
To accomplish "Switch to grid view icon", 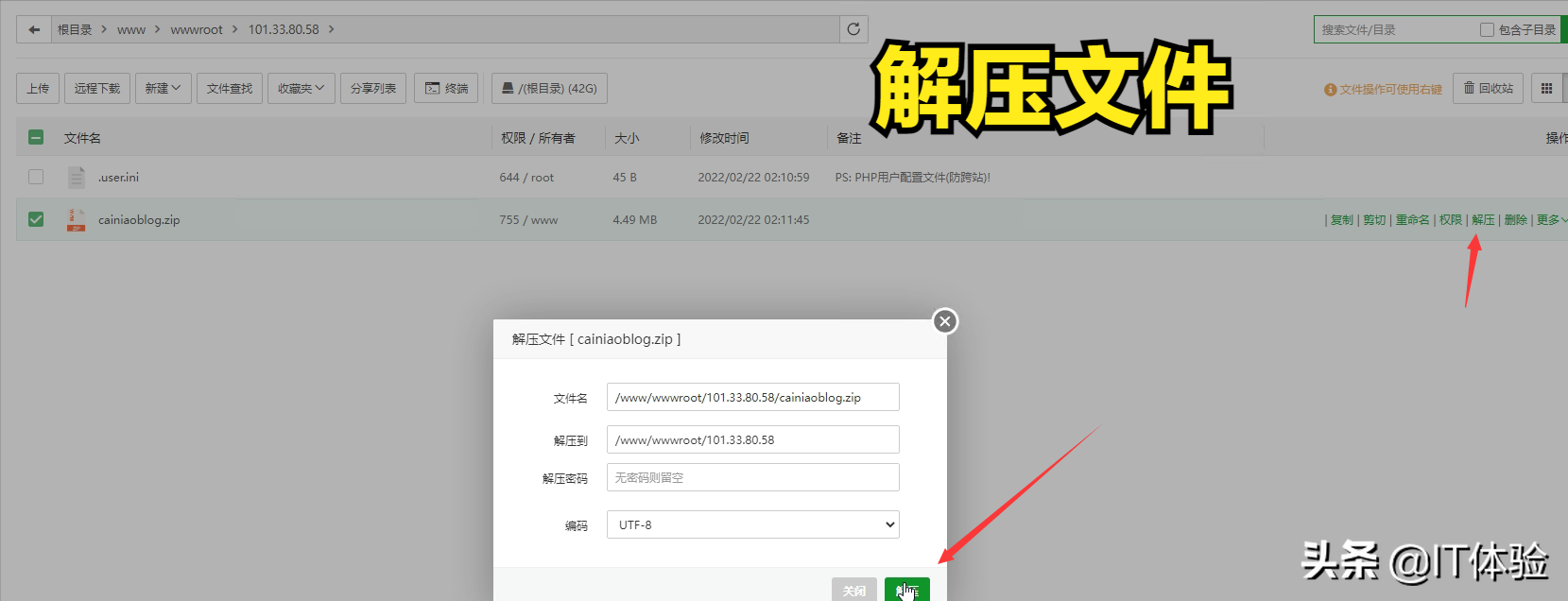I will point(1546,88).
